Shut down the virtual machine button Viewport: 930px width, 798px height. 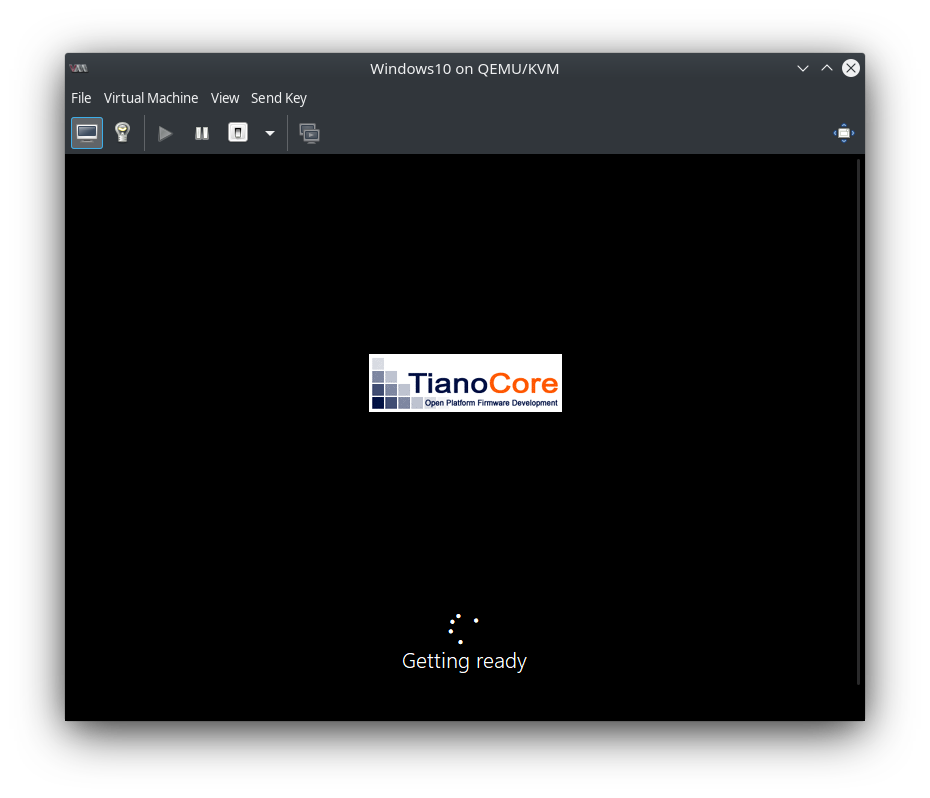(238, 133)
